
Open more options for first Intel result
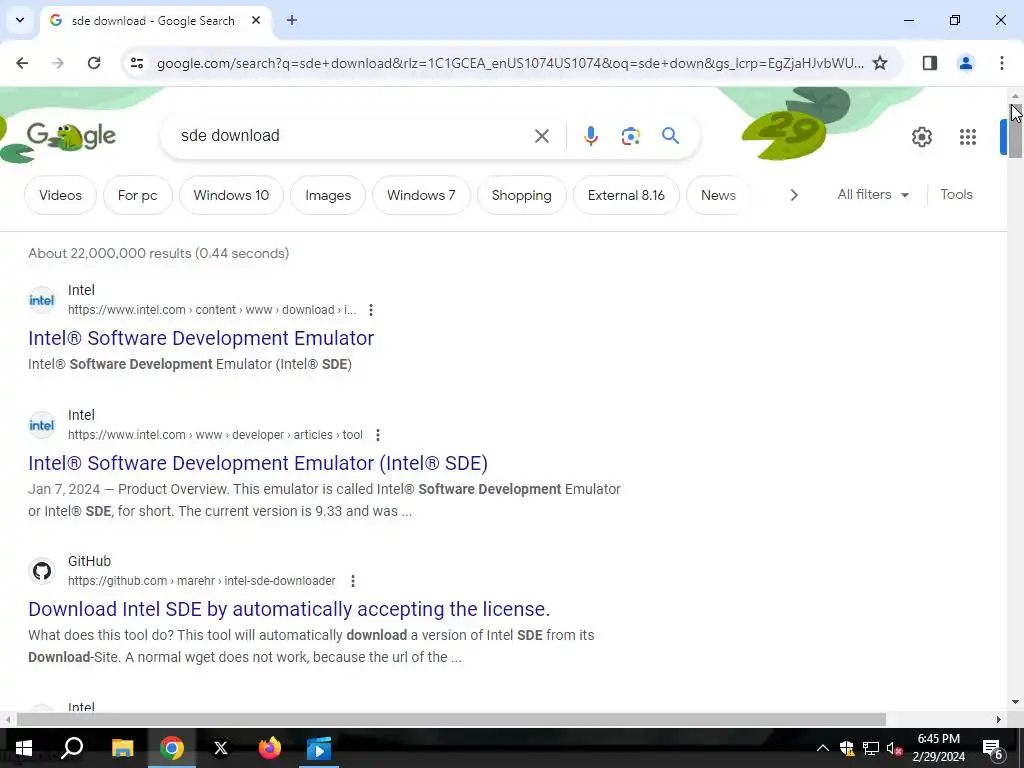(371, 310)
